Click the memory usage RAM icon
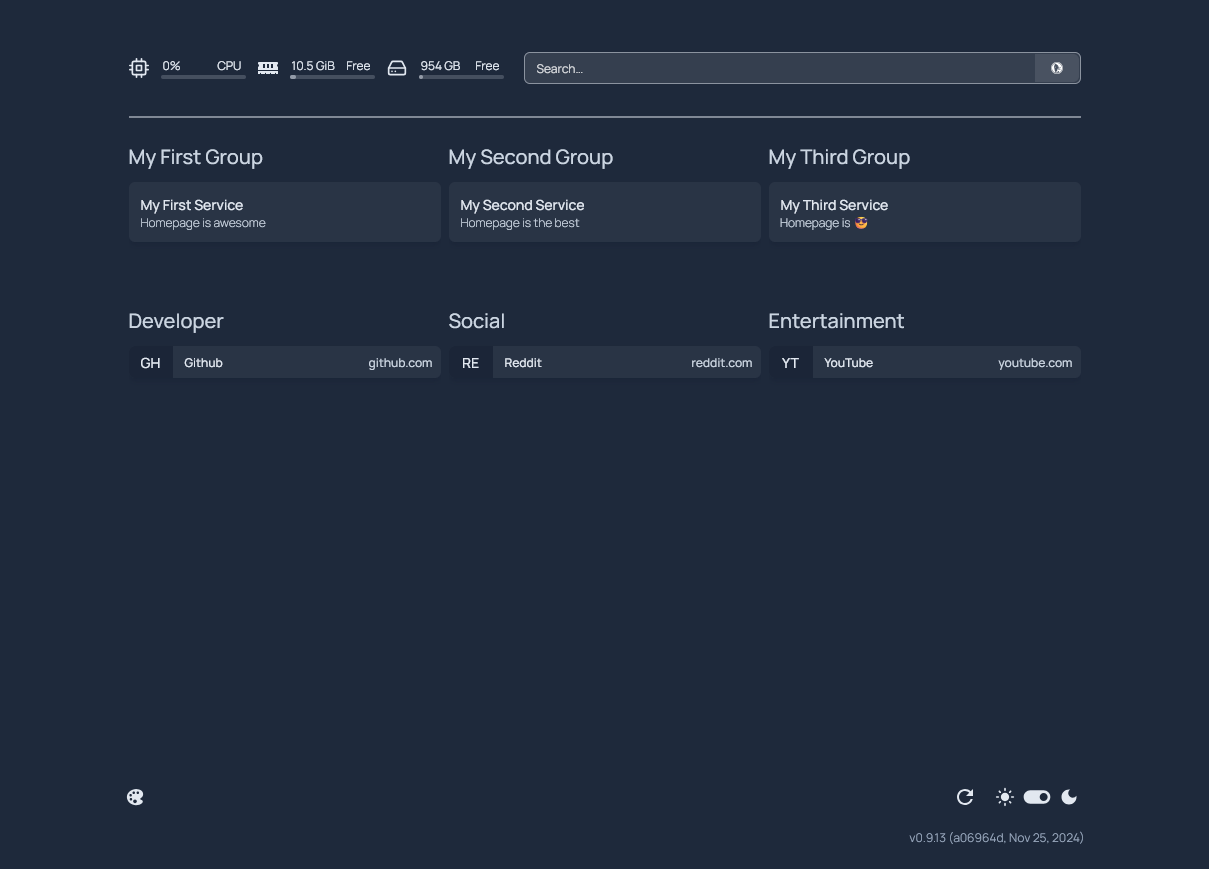 click(x=267, y=68)
